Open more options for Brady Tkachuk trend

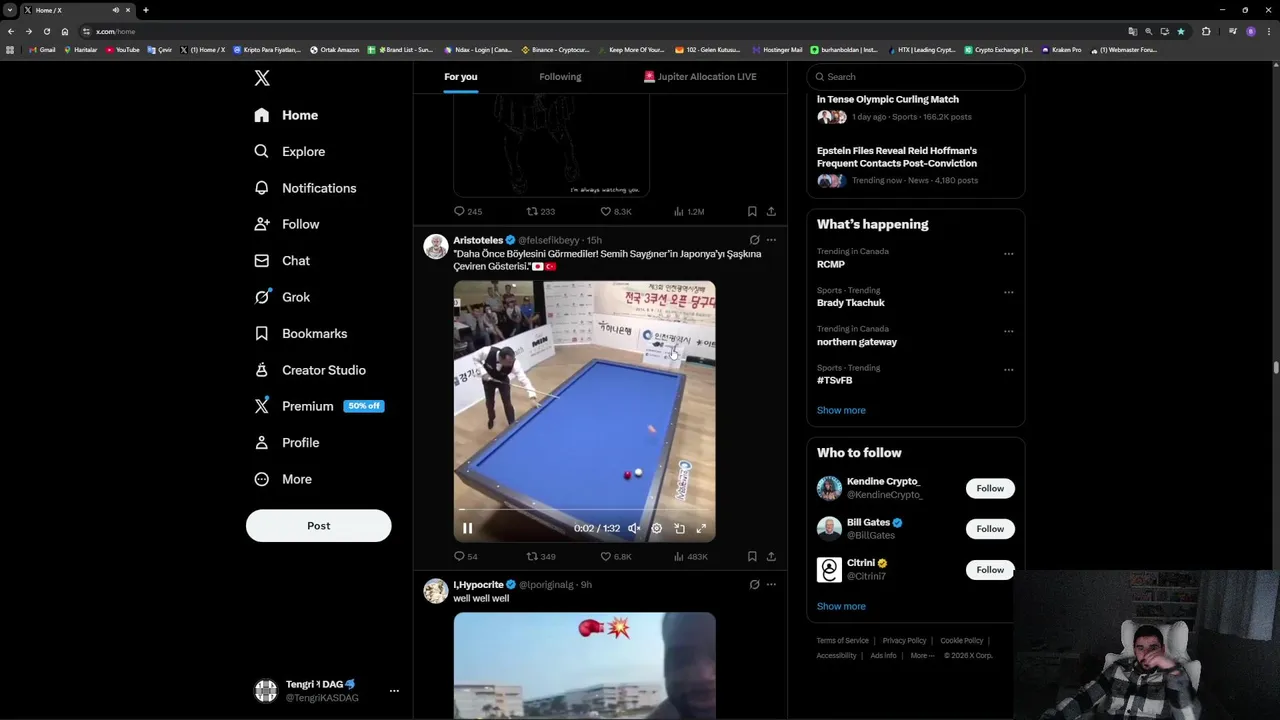(x=1008, y=293)
